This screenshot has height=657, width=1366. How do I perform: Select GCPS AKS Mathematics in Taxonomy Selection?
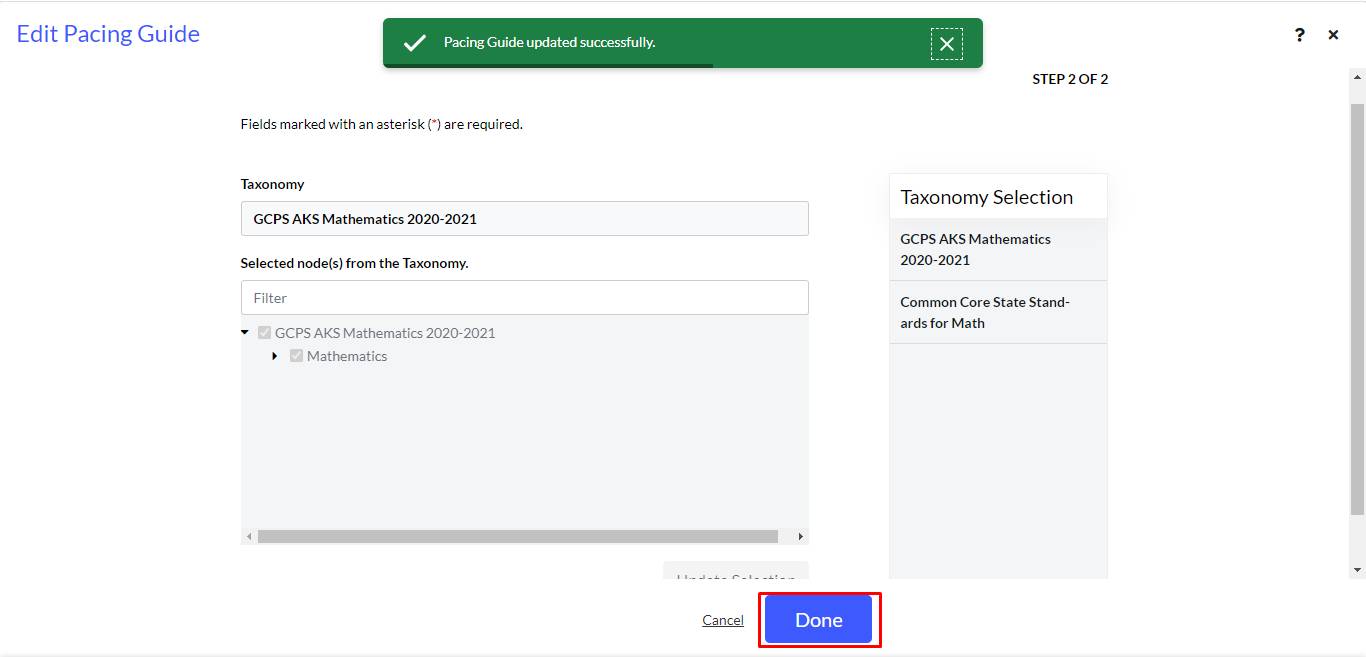coord(997,249)
